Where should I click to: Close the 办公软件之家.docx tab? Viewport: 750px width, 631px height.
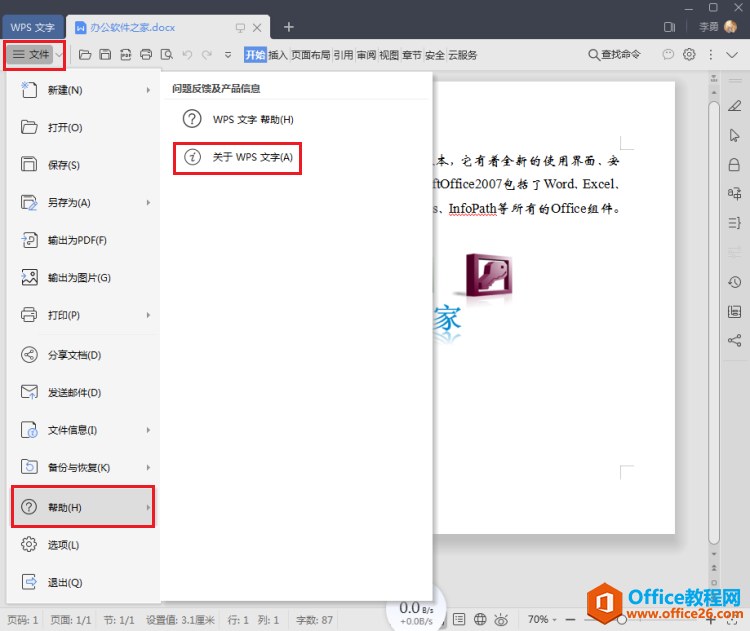[257, 28]
